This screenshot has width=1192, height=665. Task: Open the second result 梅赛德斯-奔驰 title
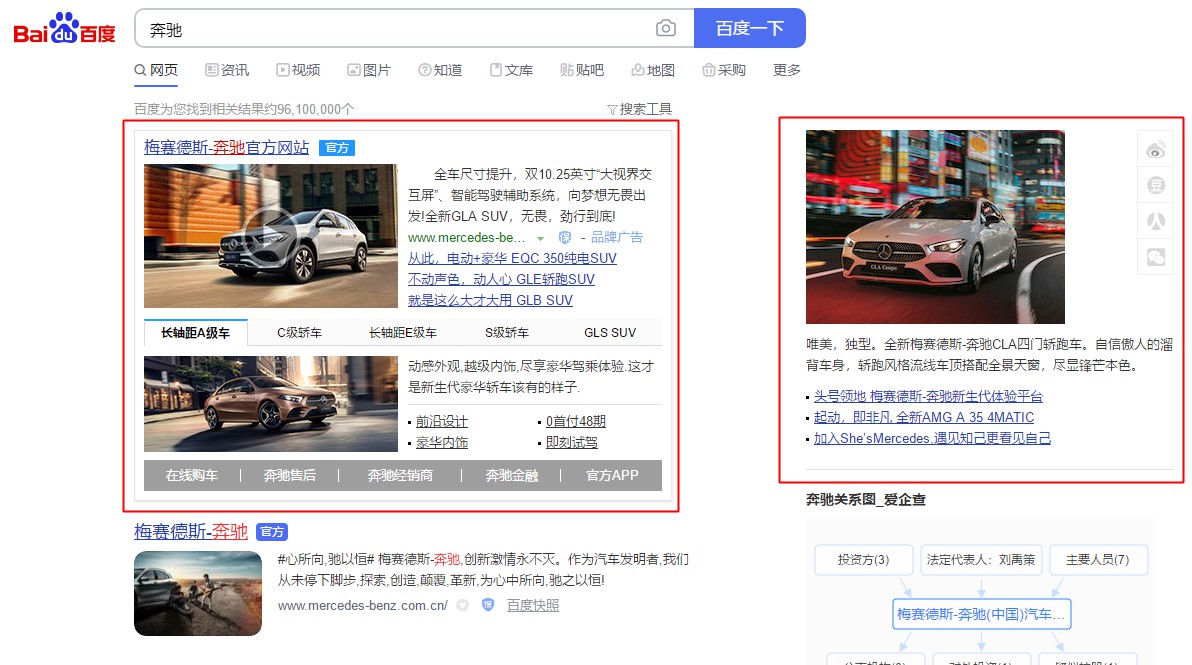191,531
